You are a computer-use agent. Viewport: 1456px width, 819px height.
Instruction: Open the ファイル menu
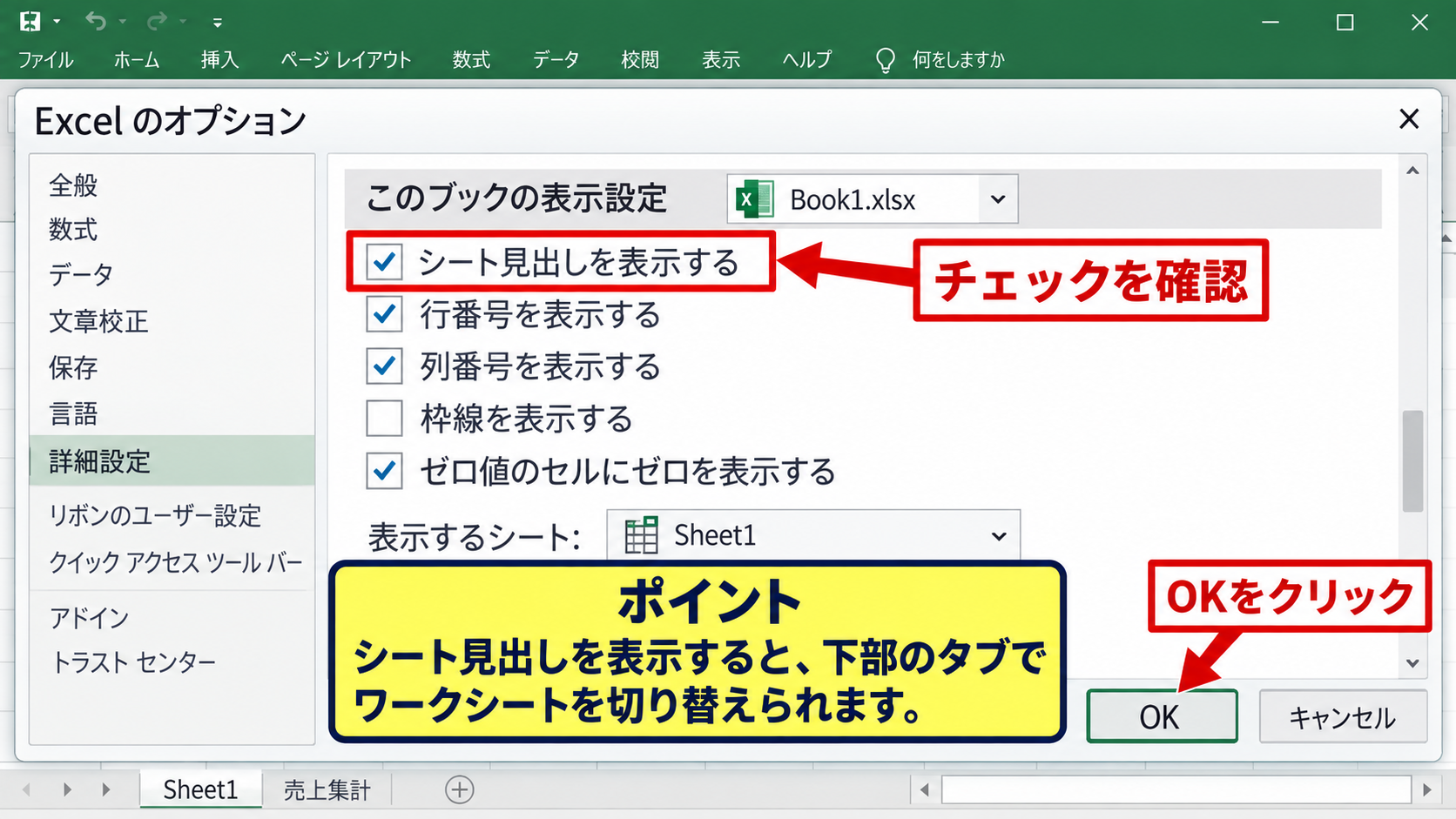tap(45, 60)
